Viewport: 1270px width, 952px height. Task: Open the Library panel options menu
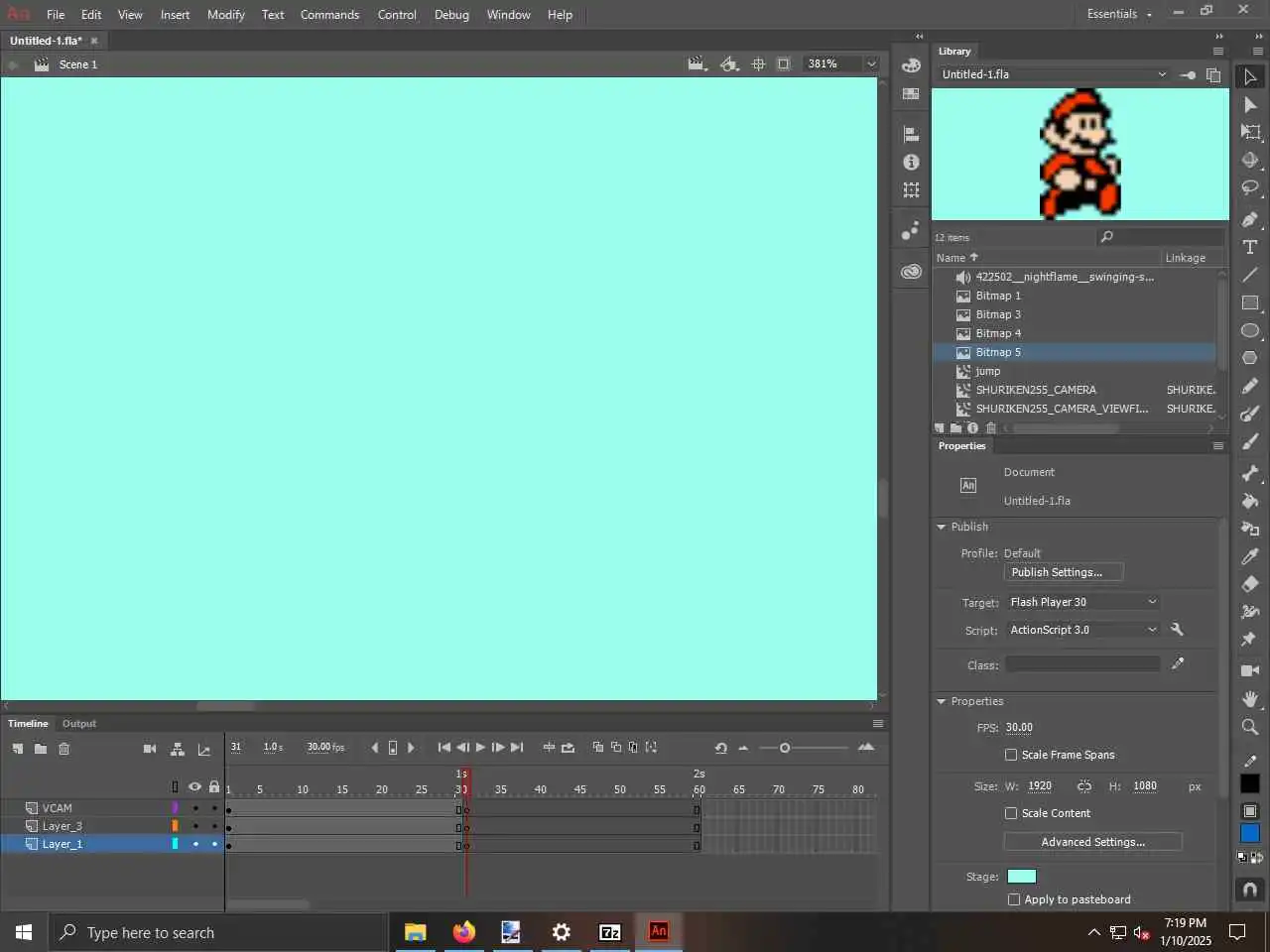pos(1218,52)
